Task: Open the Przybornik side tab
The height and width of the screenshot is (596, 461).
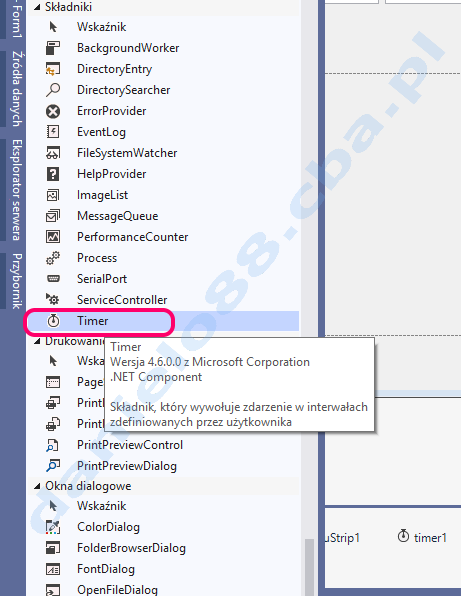Action: click(17, 281)
